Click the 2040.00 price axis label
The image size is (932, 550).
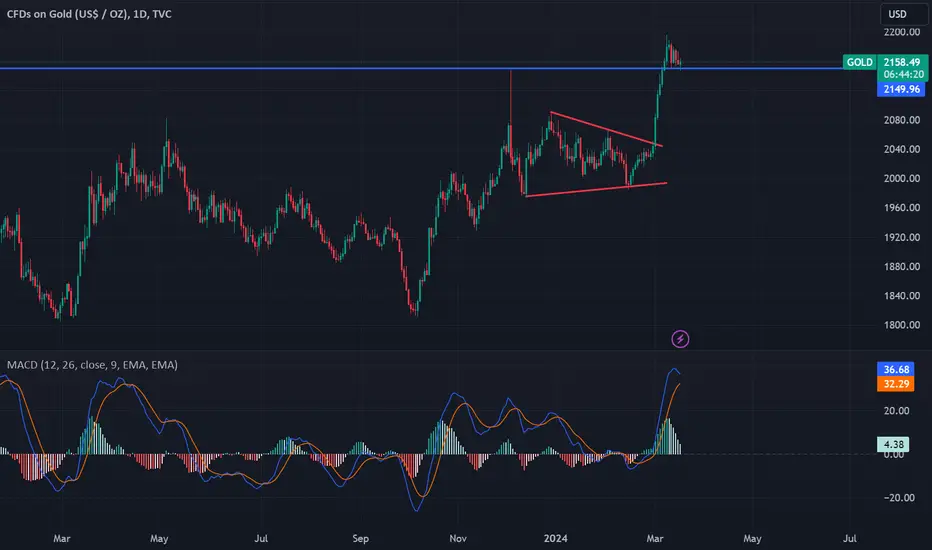(x=902, y=149)
